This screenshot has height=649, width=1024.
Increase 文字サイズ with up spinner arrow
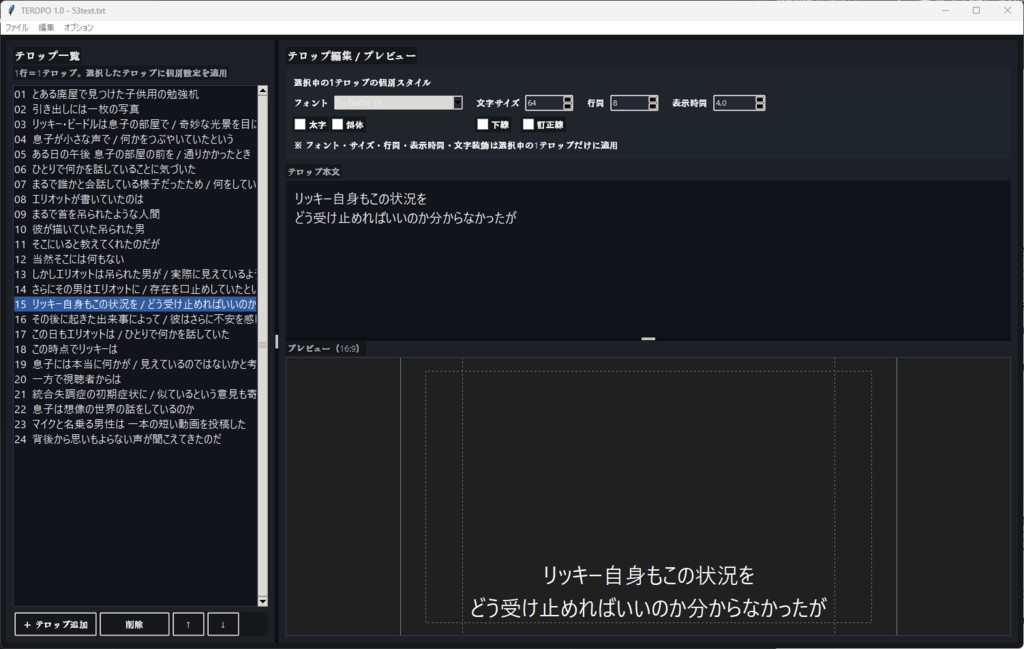point(568,99)
